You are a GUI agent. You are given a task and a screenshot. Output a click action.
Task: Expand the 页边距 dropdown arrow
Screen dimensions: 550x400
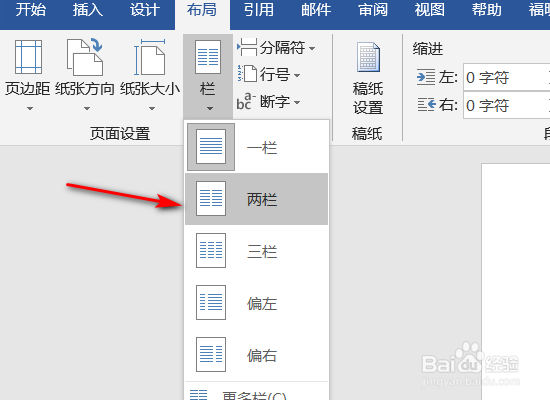[30, 108]
